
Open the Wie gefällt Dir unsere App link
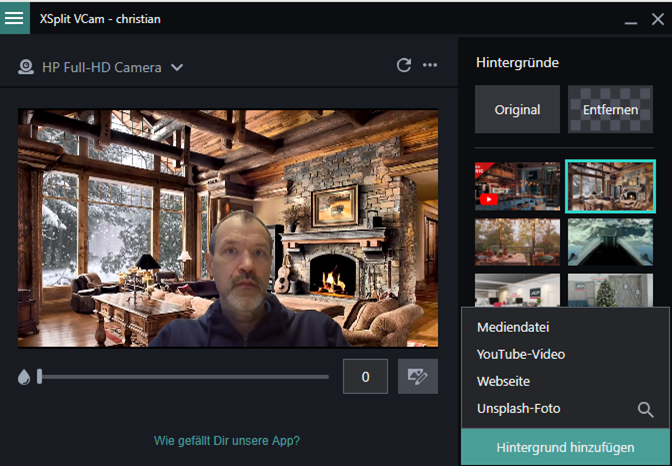(x=227, y=441)
